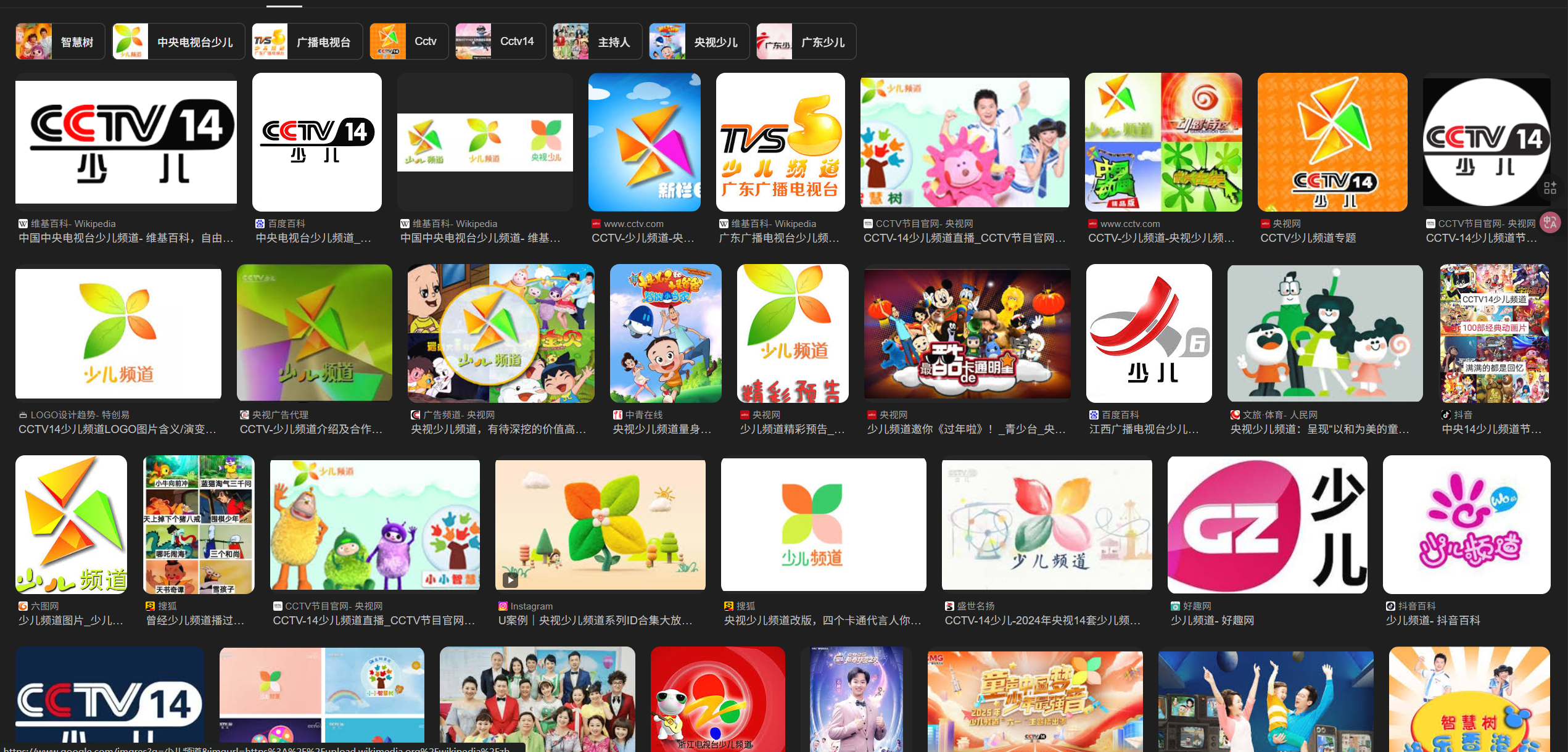Click the Wikipedia favicon under first result
The image size is (1568, 752).
(x=23, y=224)
